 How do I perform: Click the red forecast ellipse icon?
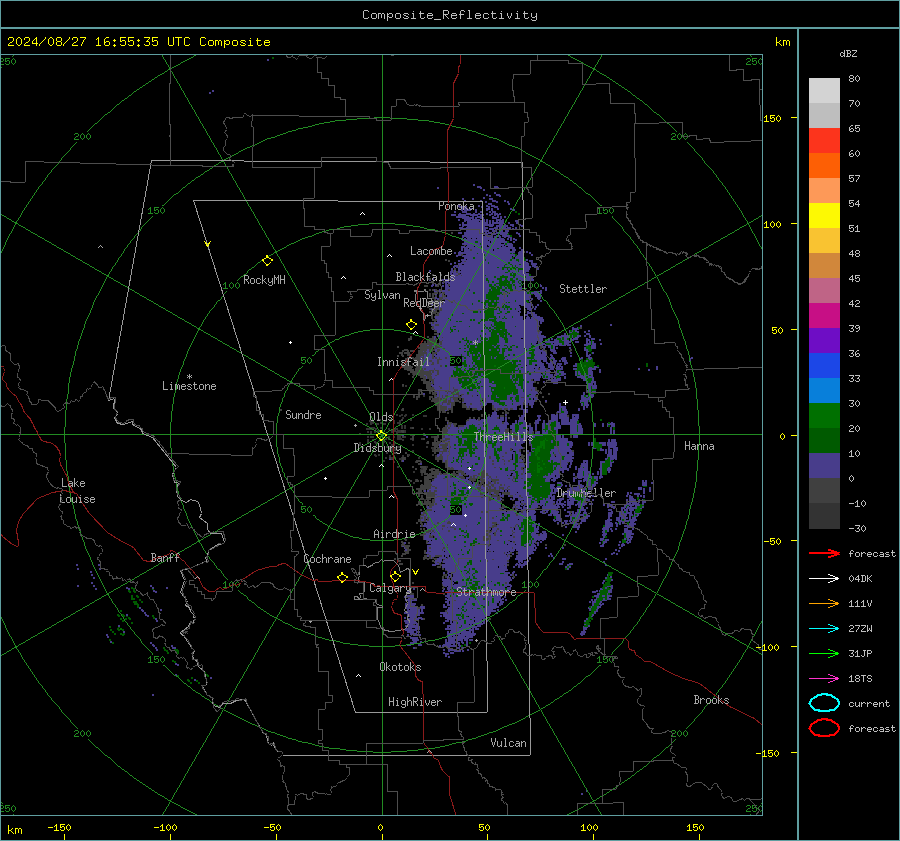[824, 728]
